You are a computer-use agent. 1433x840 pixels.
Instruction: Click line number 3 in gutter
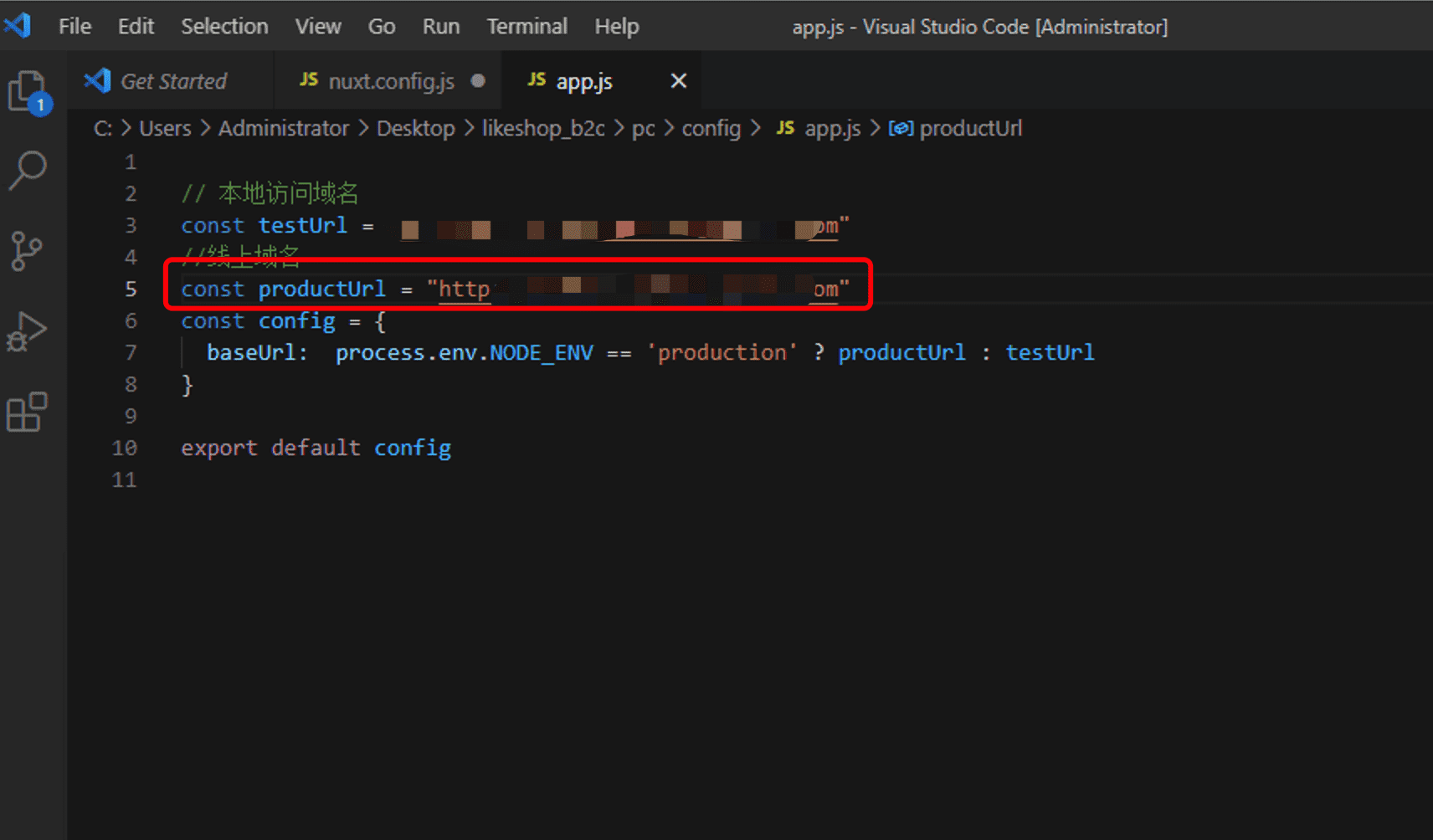pos(131,226)
